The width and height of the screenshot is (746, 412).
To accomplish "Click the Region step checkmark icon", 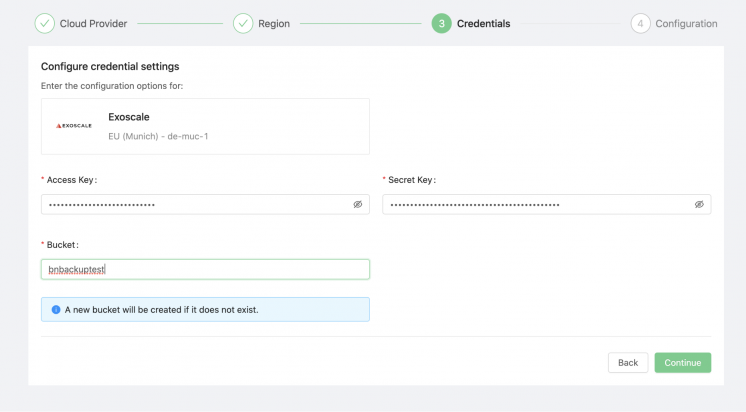I will (243, 23).
